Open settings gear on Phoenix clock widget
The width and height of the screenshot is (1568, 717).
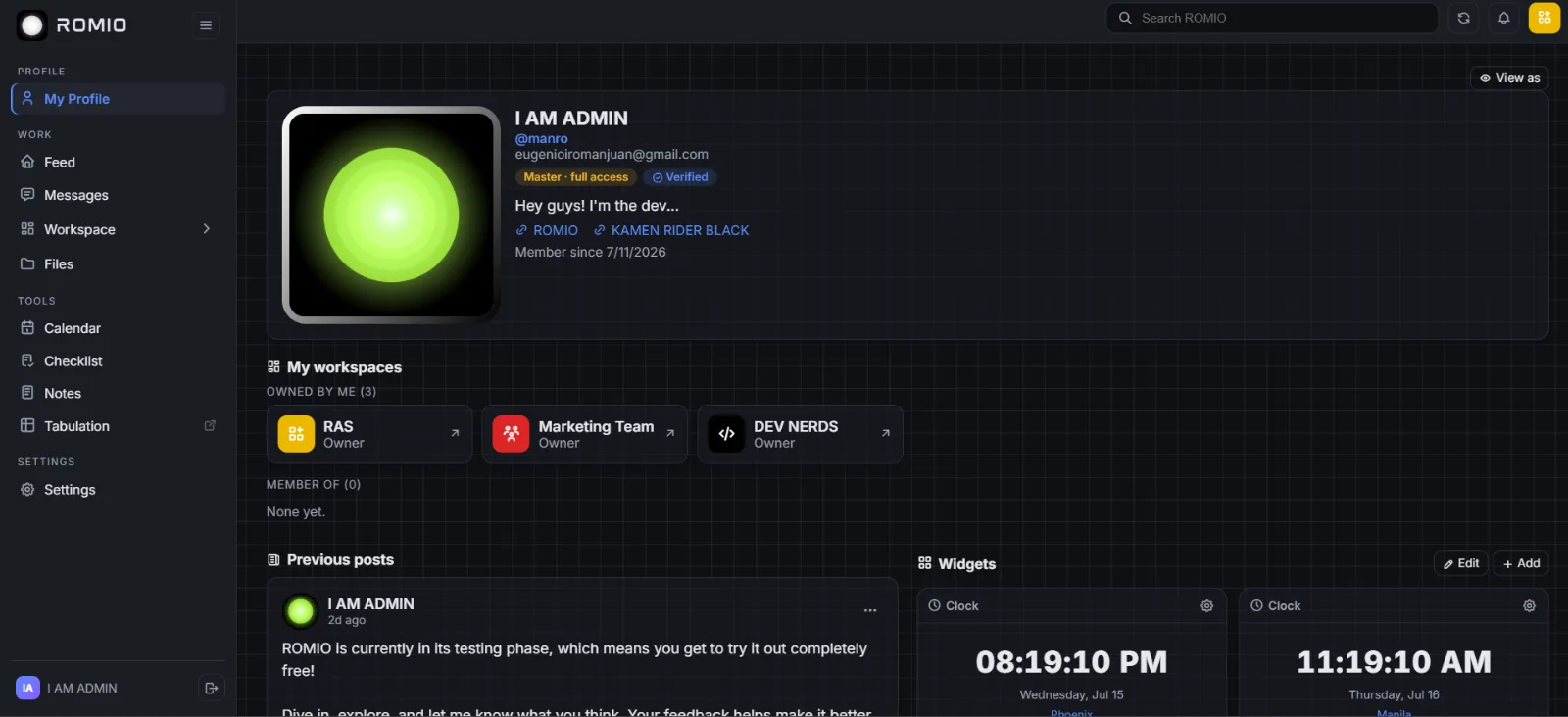(1206, 606)
